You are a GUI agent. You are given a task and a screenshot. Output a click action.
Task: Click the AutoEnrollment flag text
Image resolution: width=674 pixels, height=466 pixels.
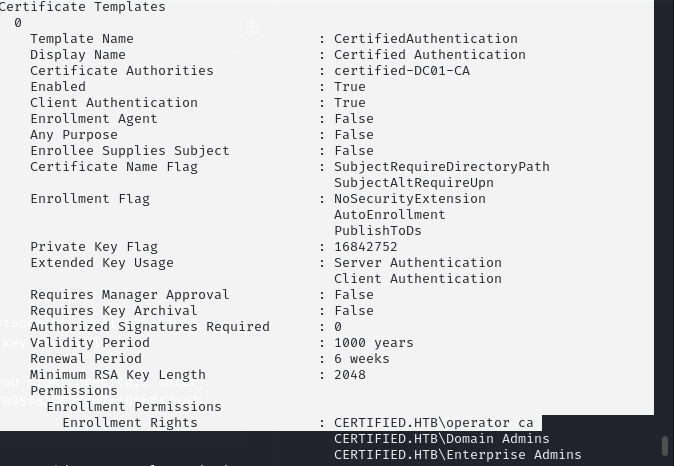[389, 215]
